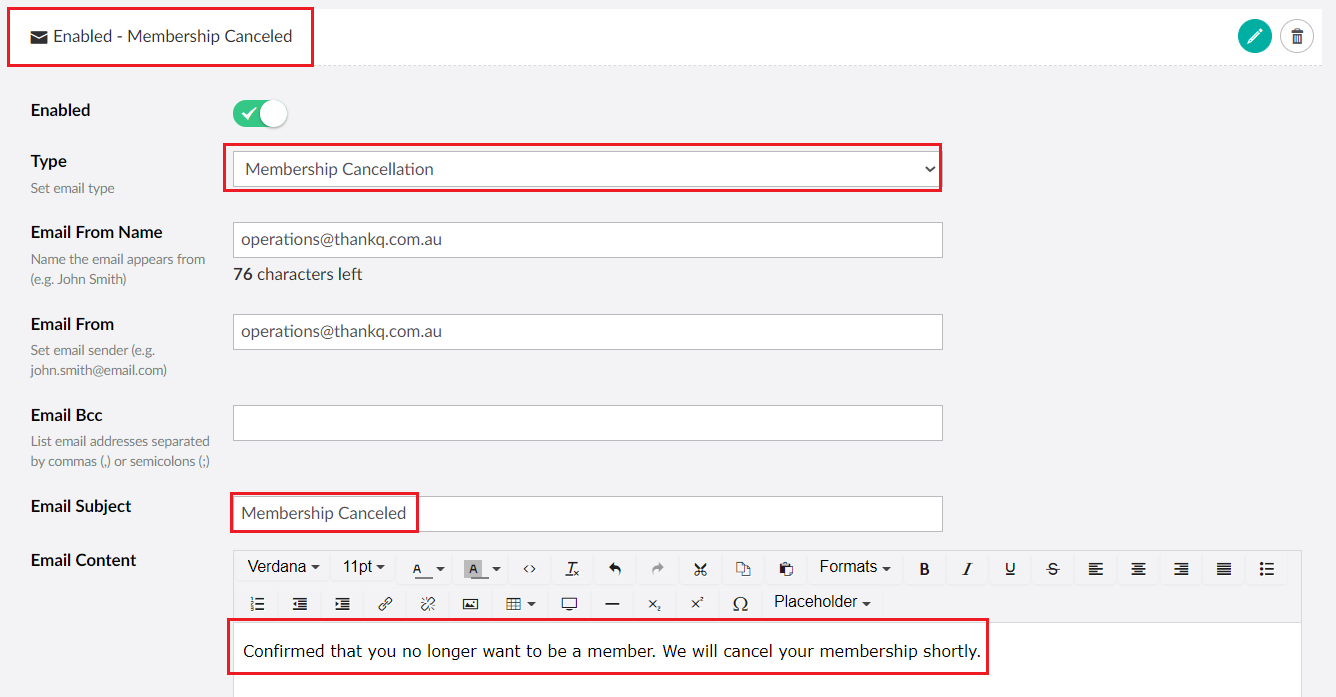This screenshot has width=1336, height=697.
Task: Open the insert image tool
Action: click(x=470, y=603)
